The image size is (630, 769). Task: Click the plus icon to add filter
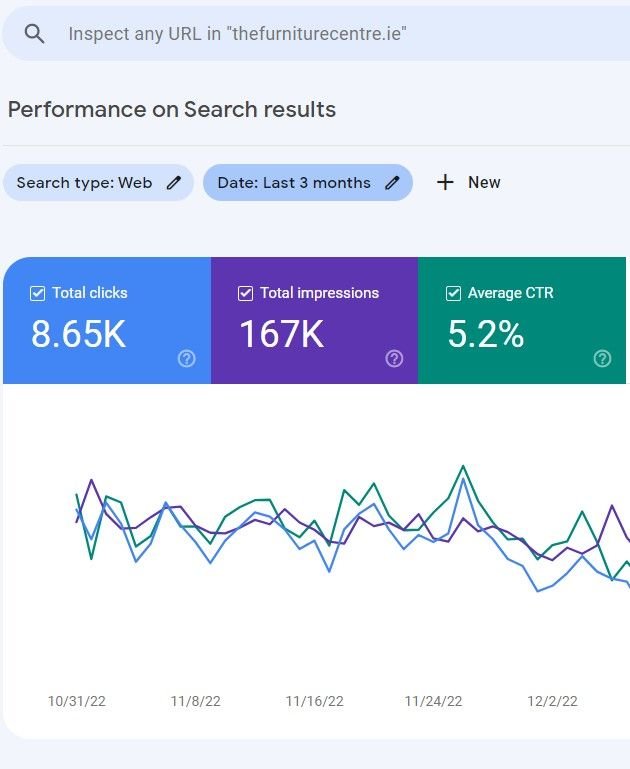446,182
